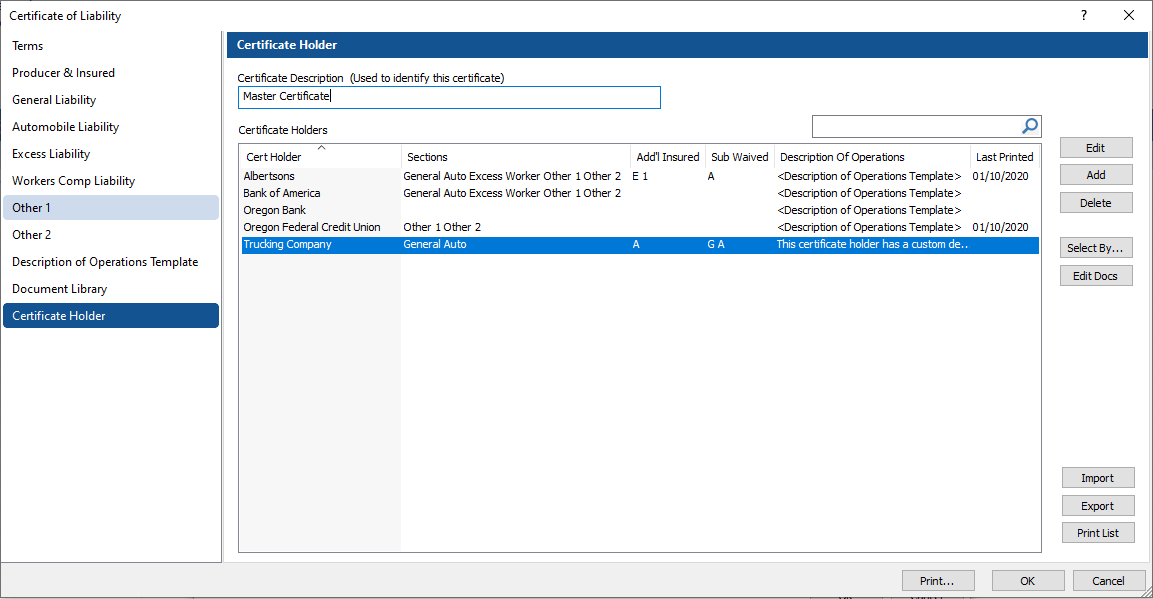Click the Add button

click(1096, 175)
